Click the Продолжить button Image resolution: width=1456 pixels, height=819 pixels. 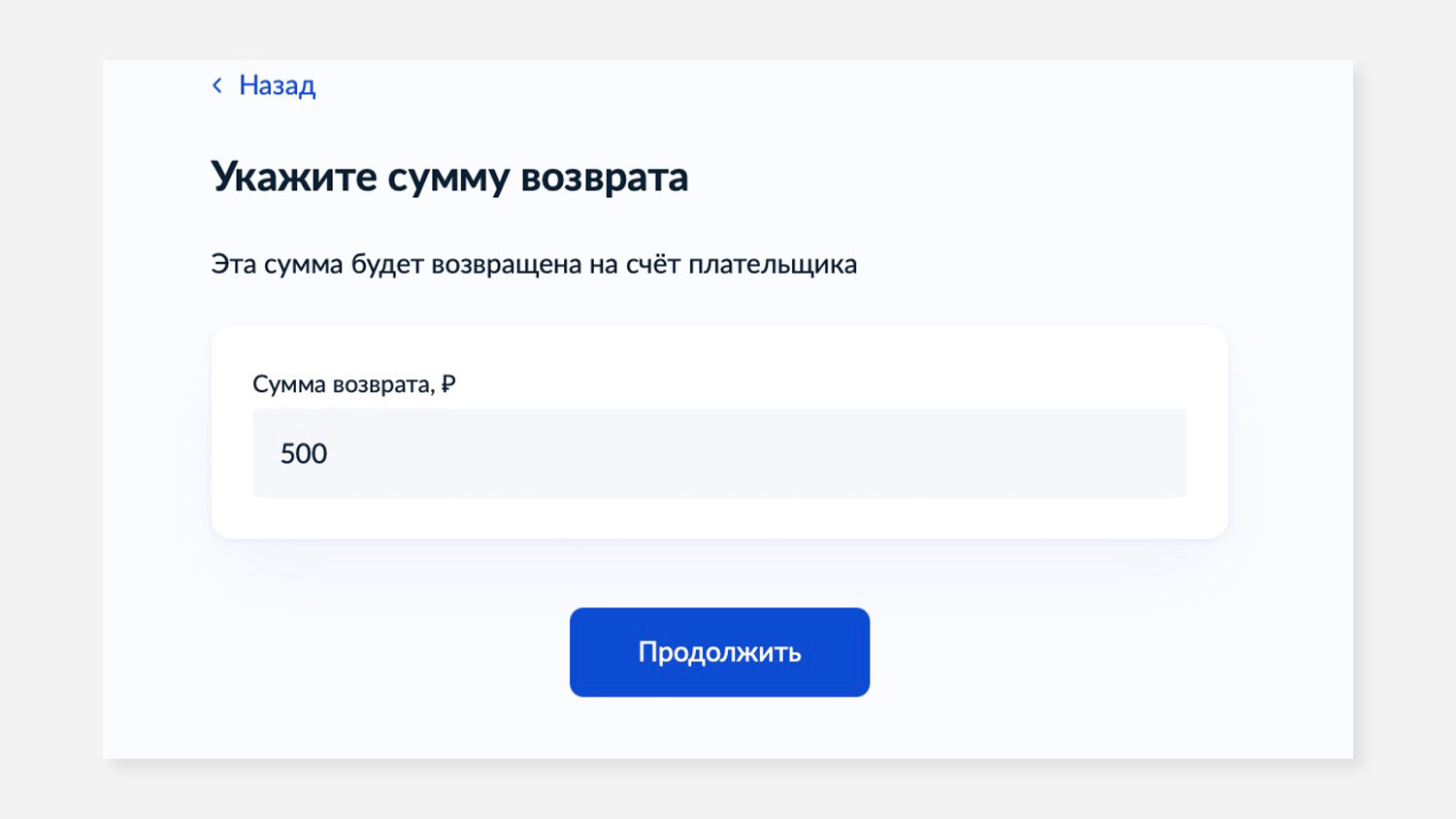(719, 652)
